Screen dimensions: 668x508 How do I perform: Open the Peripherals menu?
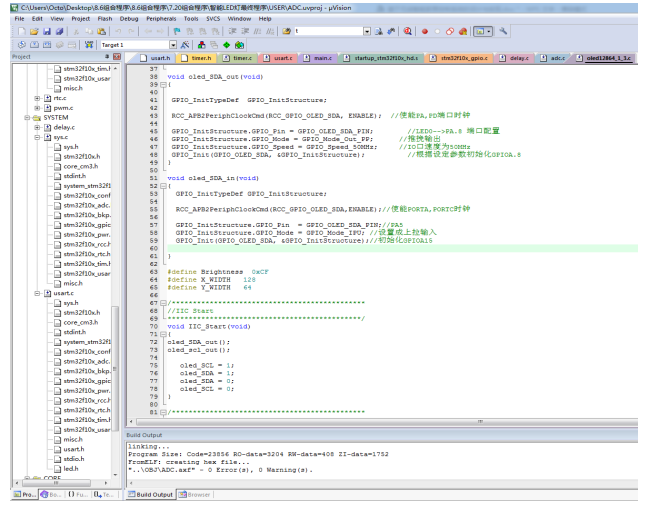click(x=161, y=19)
